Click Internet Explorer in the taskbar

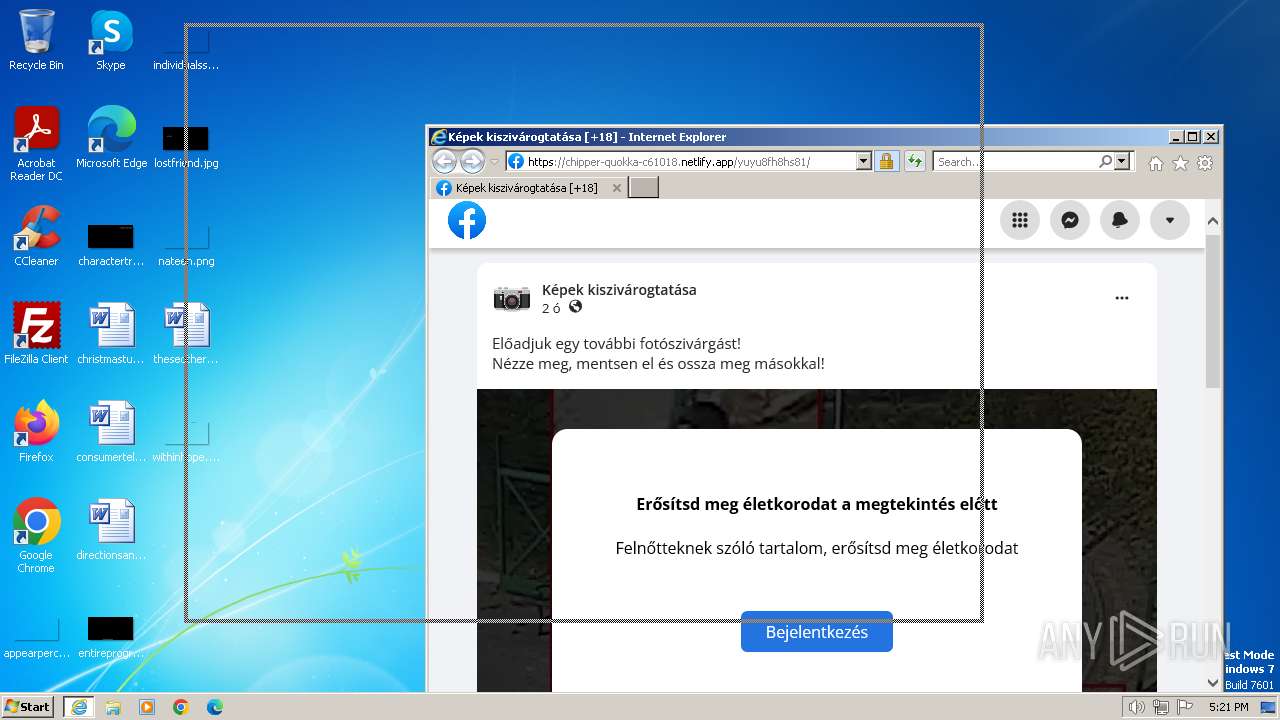pos(79,707)
